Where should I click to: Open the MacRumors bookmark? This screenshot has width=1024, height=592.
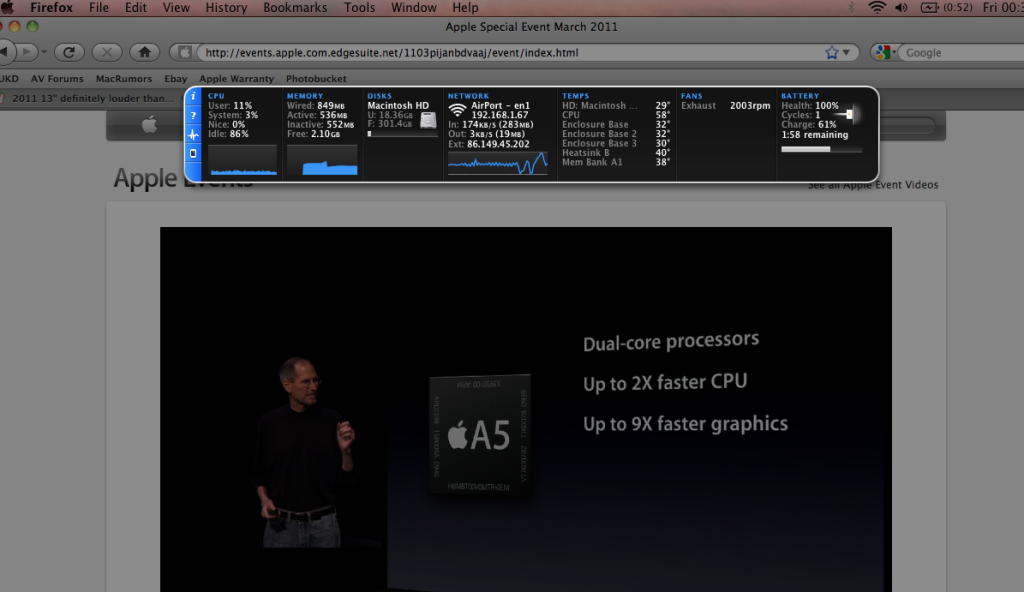(123, 78)
